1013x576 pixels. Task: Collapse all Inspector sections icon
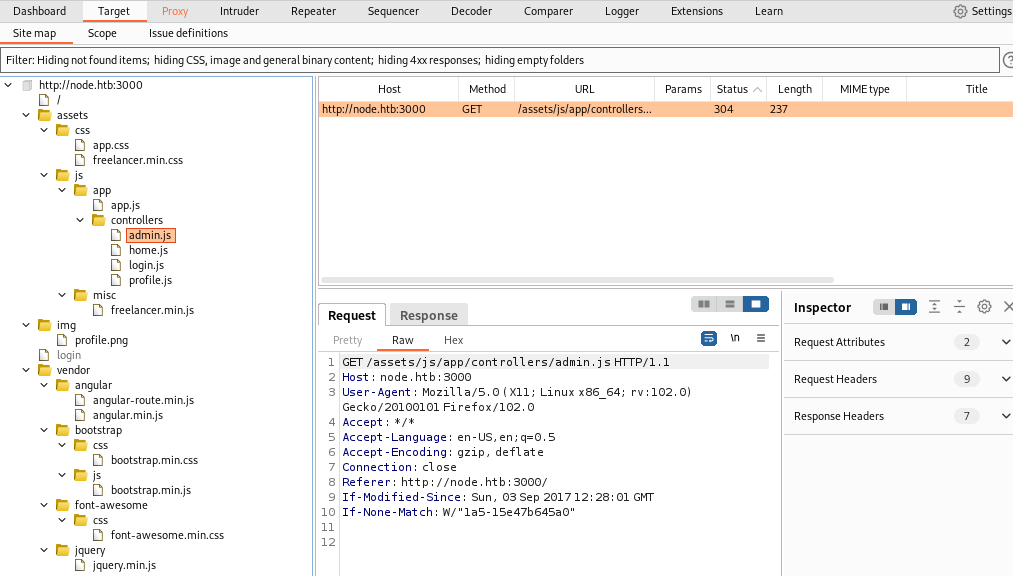(x=959, y=307)
